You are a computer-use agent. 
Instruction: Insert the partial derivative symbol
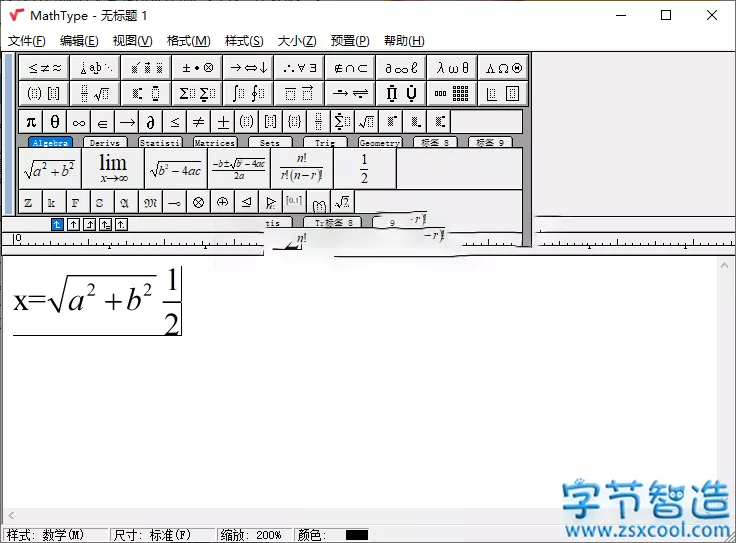[x=151, y=122]
